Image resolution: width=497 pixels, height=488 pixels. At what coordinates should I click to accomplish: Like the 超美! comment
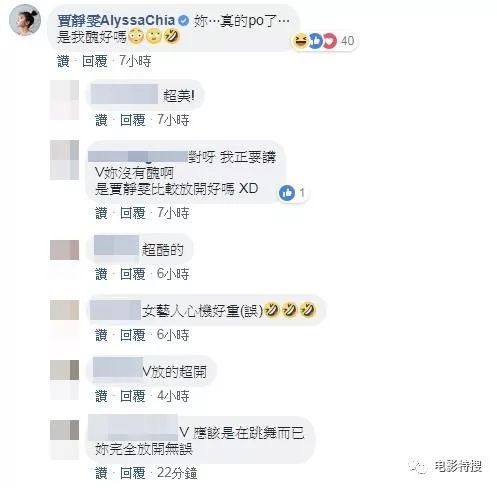[x=101, y=120]
